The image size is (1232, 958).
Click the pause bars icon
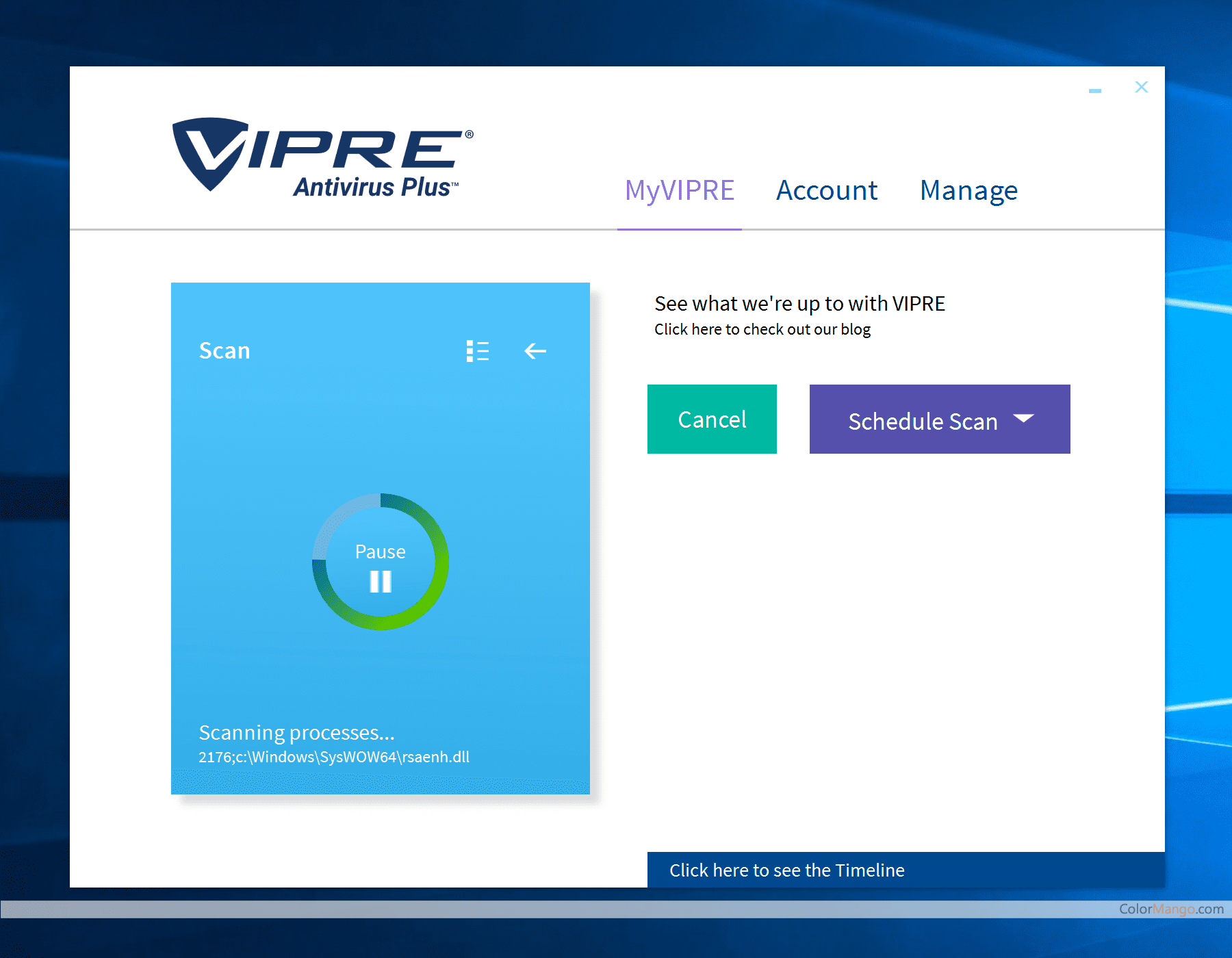coord(381,582)
